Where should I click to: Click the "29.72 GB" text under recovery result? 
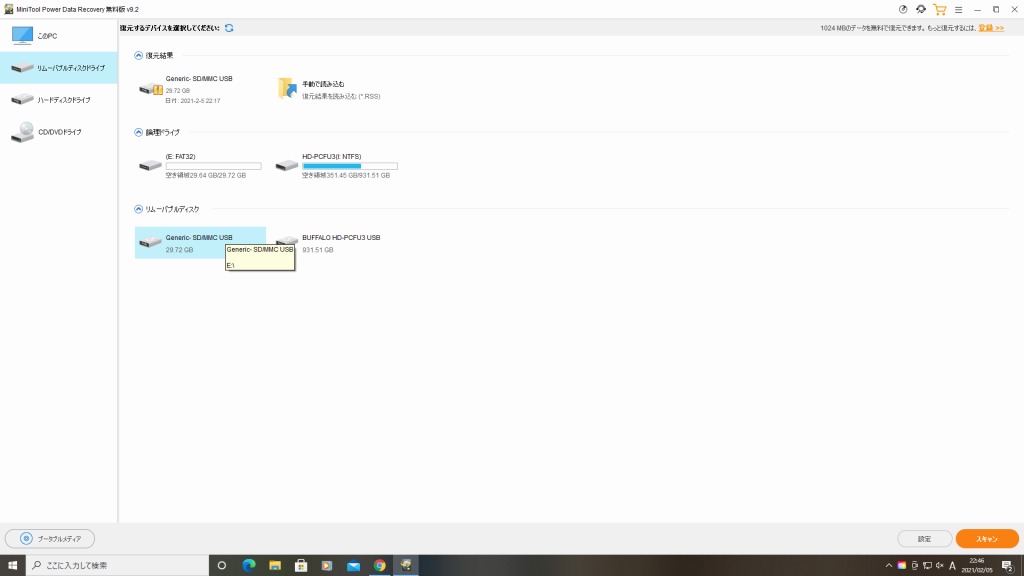(178, 91)
